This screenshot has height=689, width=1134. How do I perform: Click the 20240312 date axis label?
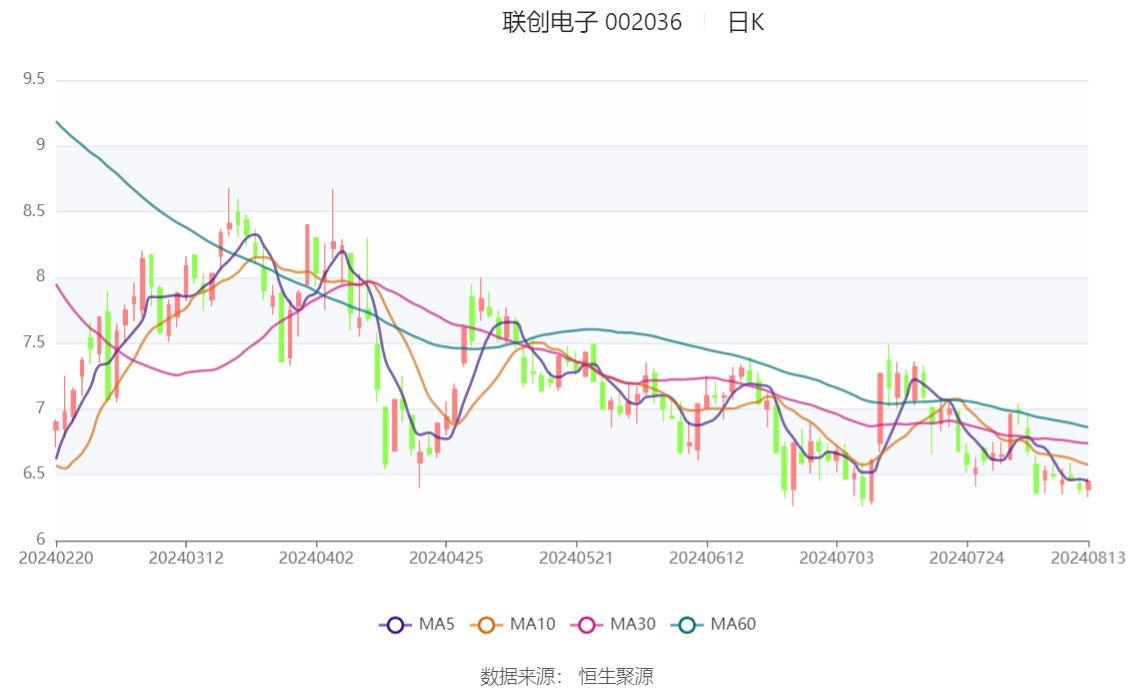coord(186,558)
